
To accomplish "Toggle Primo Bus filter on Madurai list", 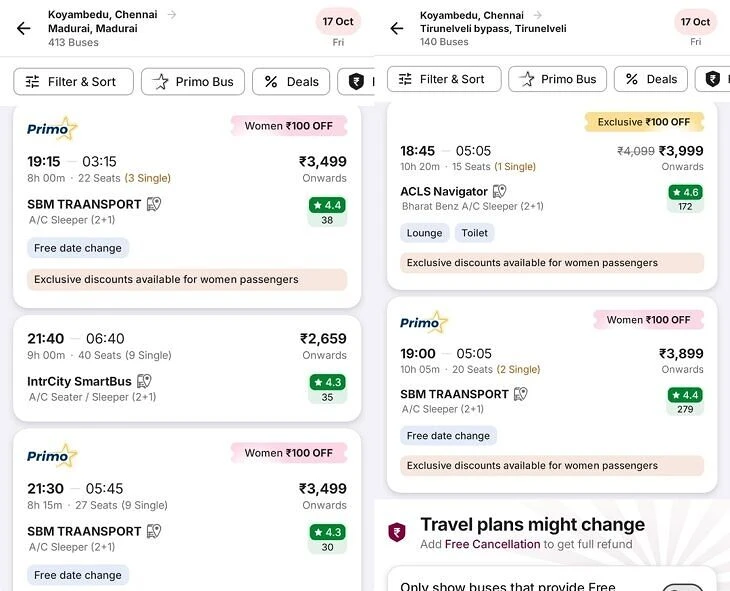I will pyautogui.click(x=193, y=81).
